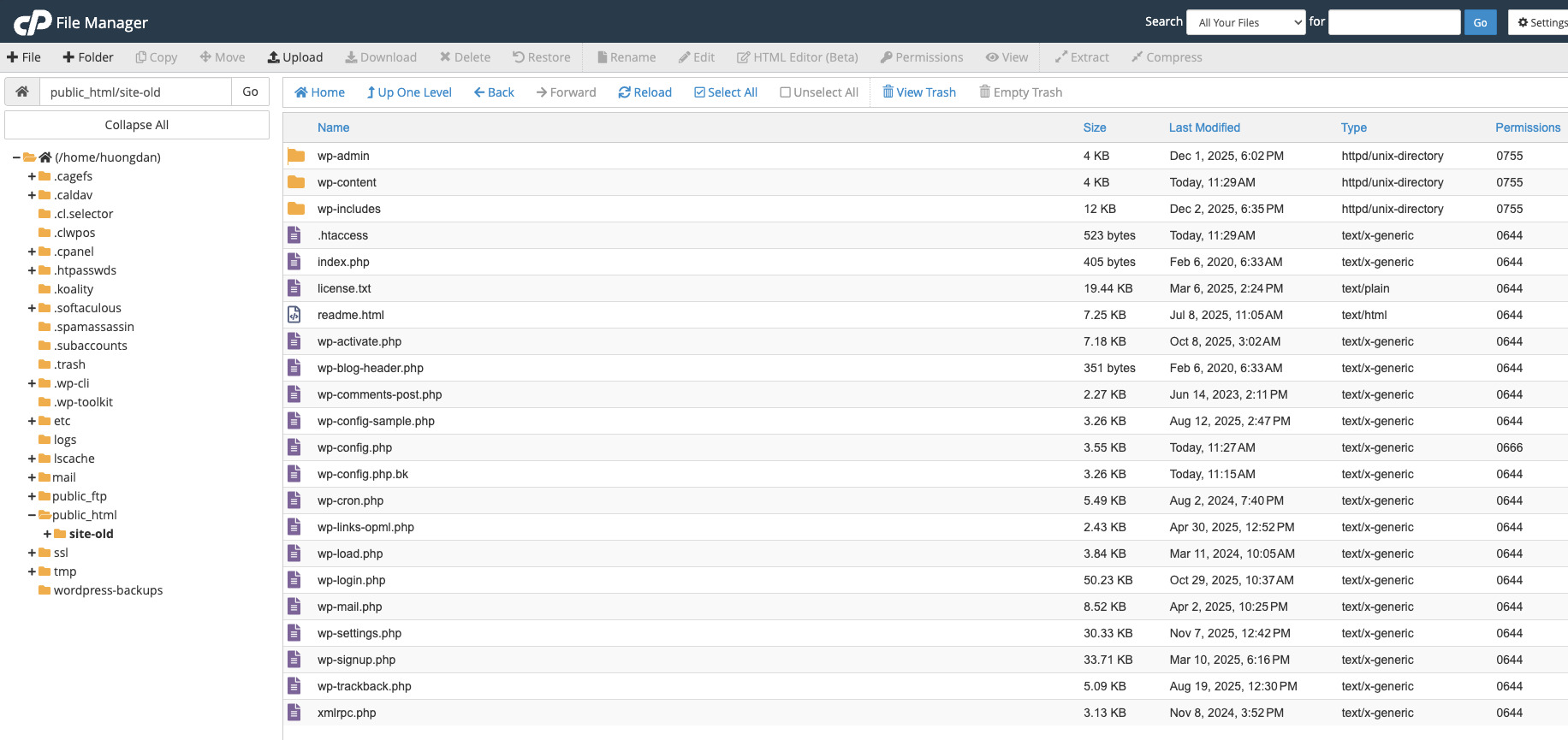
Task: Check Select All files
Action: (725, 92)
